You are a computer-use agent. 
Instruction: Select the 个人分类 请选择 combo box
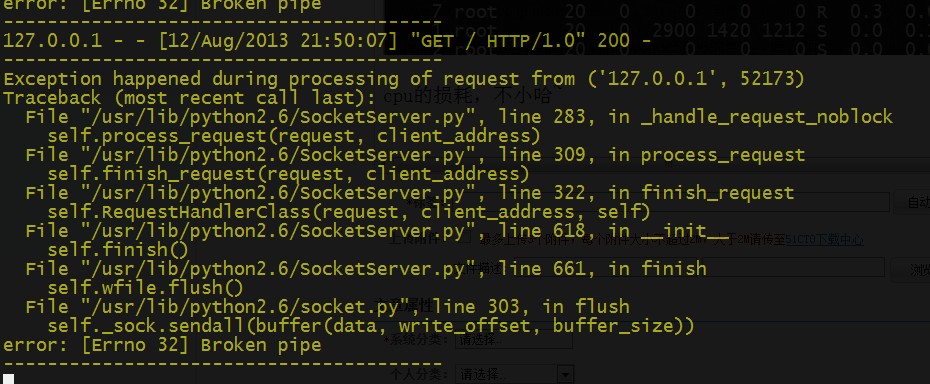[x=508, y=375]
